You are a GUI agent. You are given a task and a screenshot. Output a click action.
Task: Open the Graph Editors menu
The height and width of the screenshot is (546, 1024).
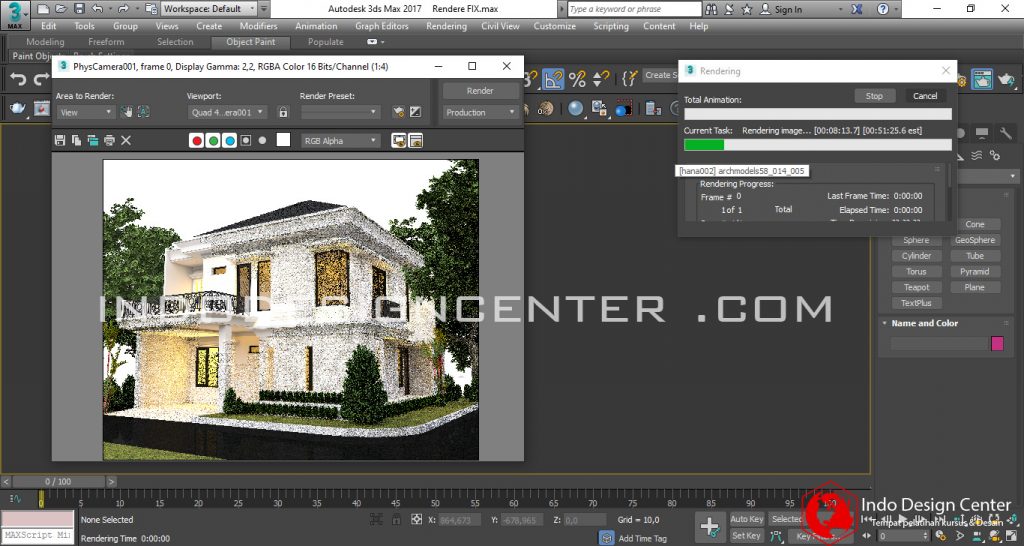pos(382,26)
